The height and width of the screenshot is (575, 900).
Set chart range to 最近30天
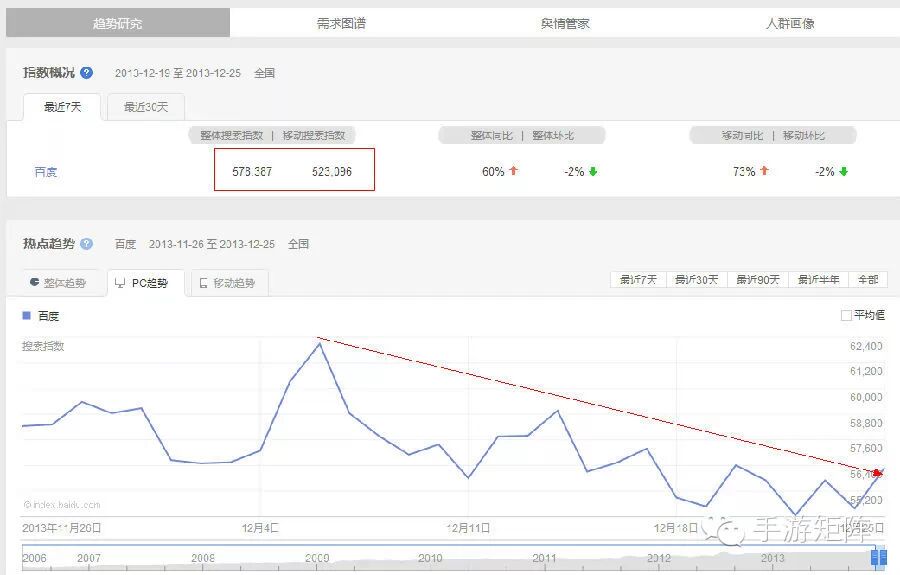(x=697, y=279)
